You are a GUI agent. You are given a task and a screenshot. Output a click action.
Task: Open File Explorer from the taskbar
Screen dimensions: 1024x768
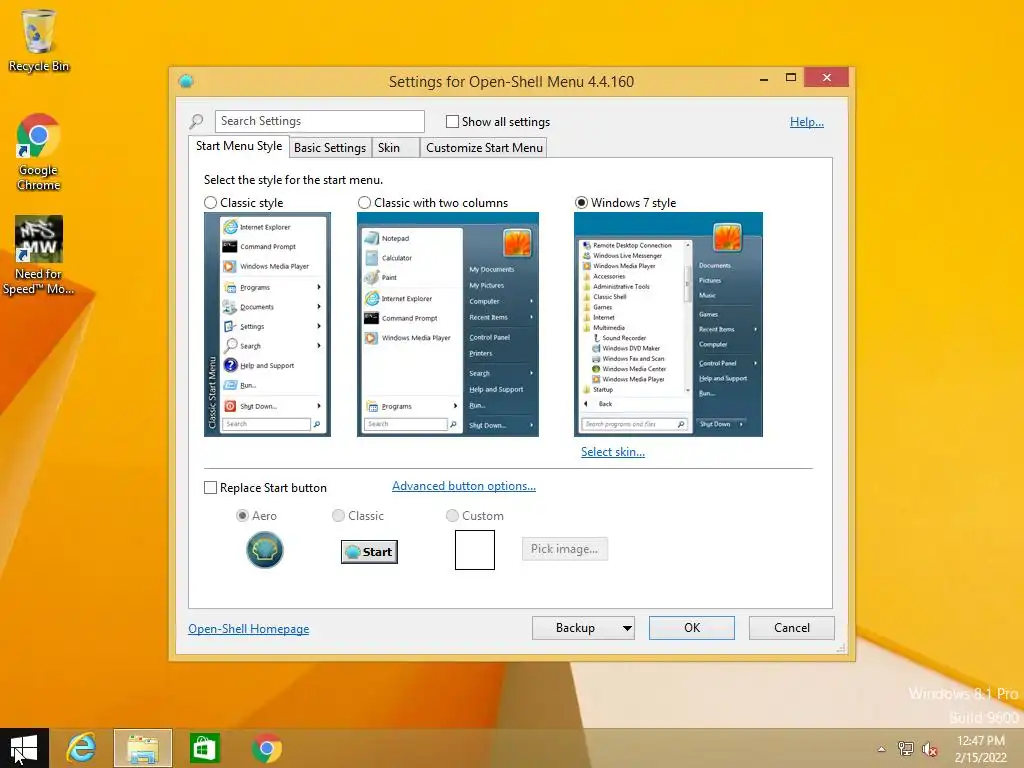pos(143,748)
